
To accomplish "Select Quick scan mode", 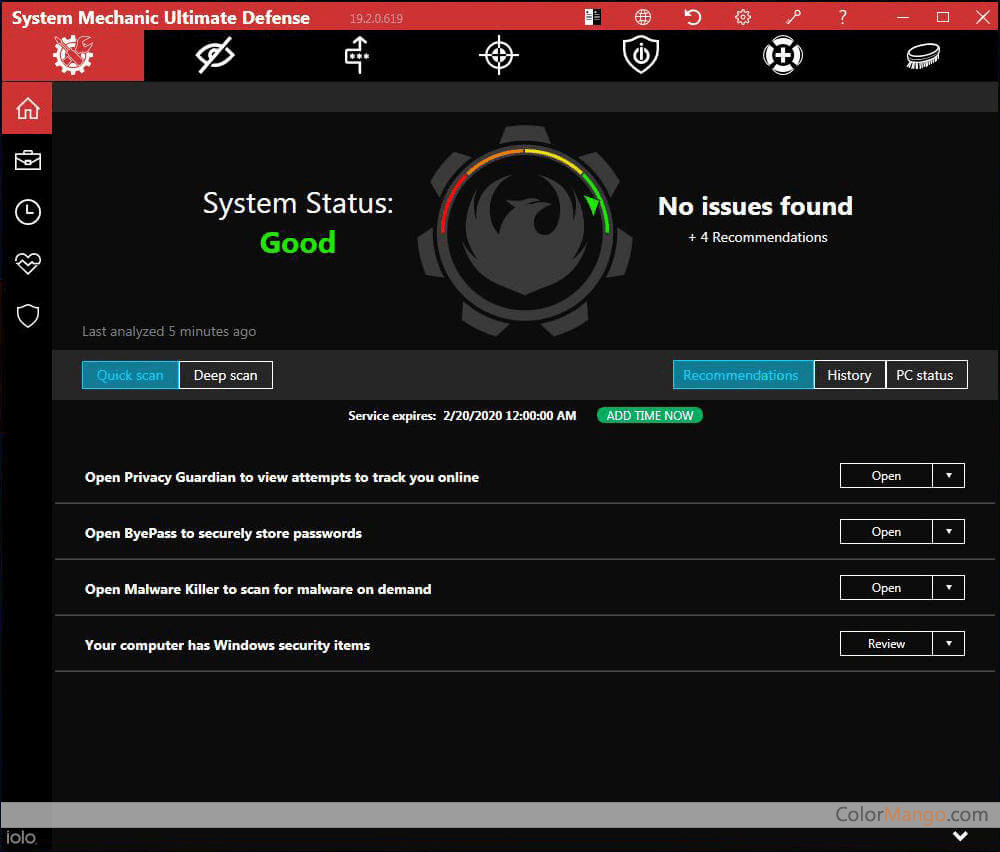I will click(x=130, y=375).
